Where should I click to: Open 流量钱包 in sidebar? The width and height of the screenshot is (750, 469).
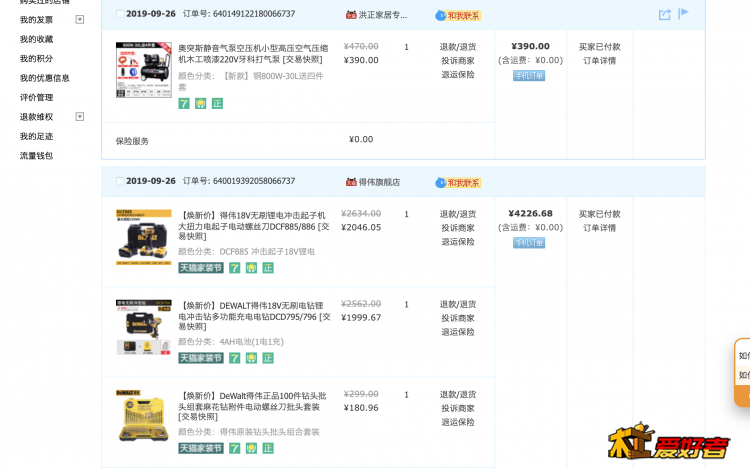coord(36,156)
